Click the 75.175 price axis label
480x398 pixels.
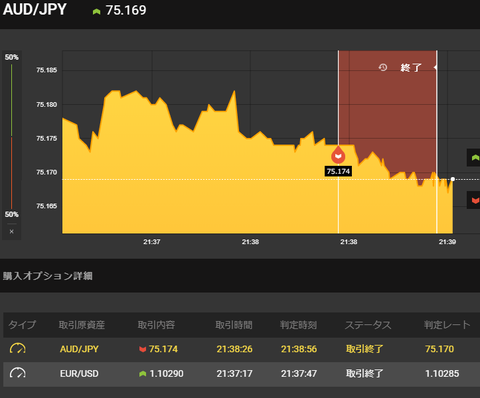[47, 138]
